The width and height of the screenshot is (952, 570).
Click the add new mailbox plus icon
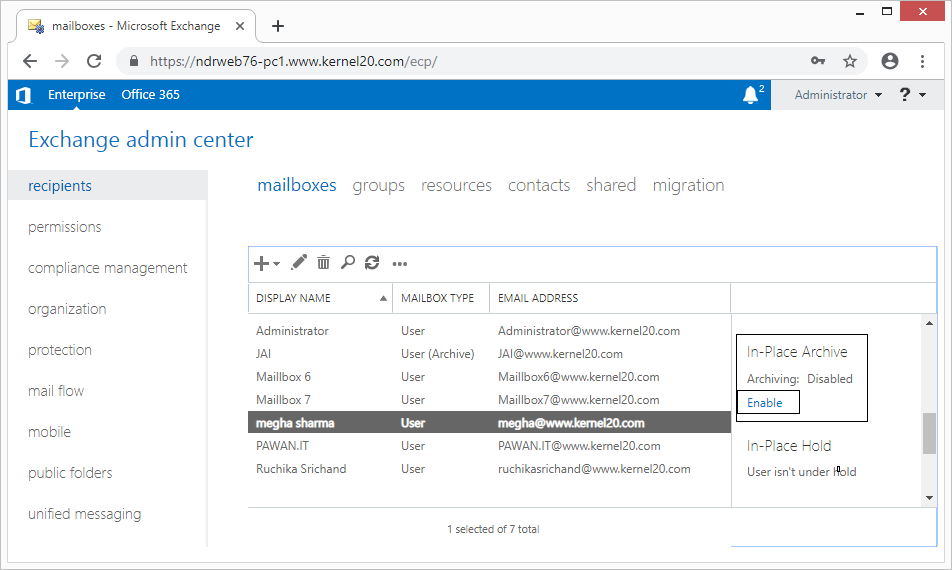[261, 263]
